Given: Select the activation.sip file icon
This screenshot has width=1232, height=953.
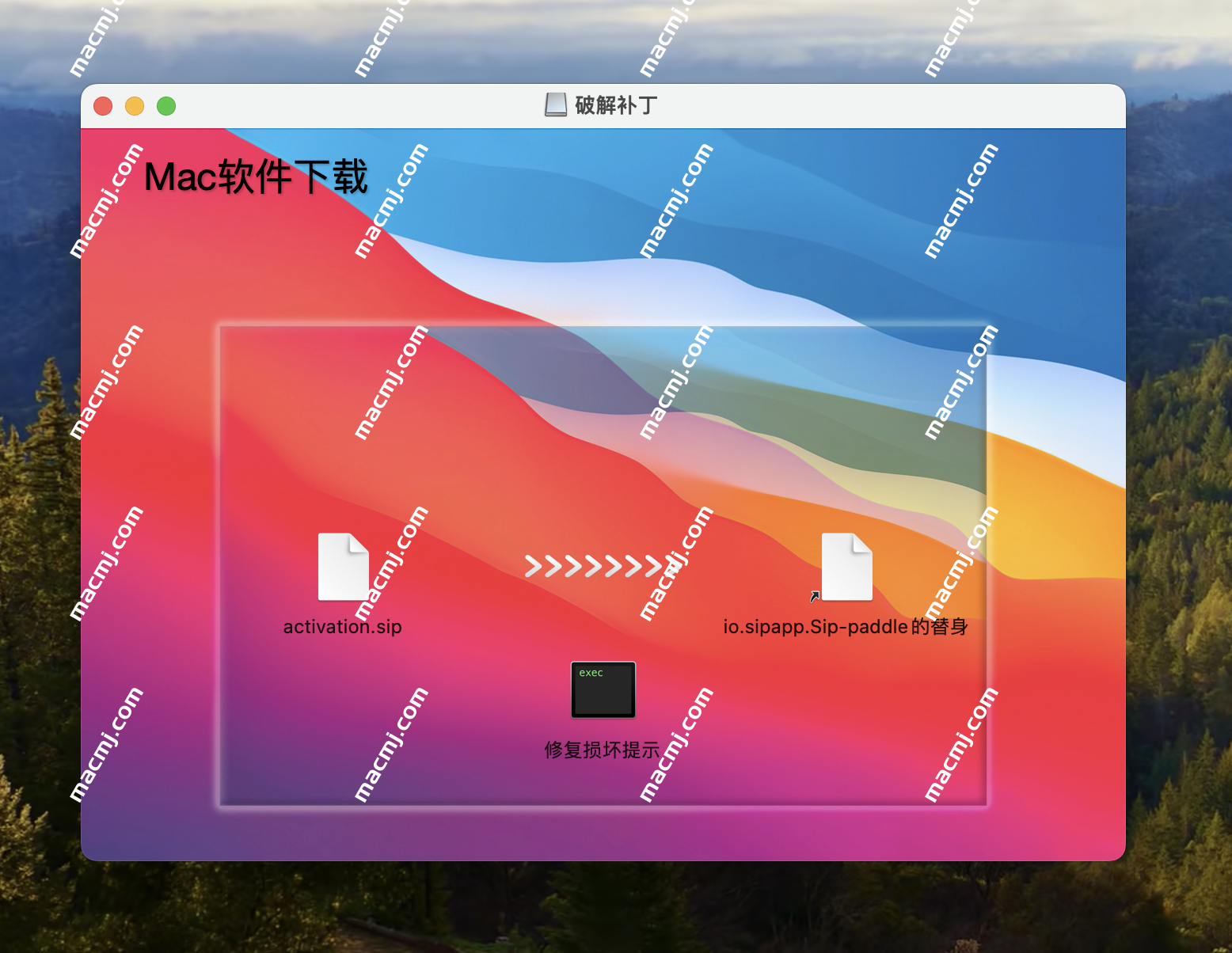Looking at the screenshot, I should click(x=344, y=567).
